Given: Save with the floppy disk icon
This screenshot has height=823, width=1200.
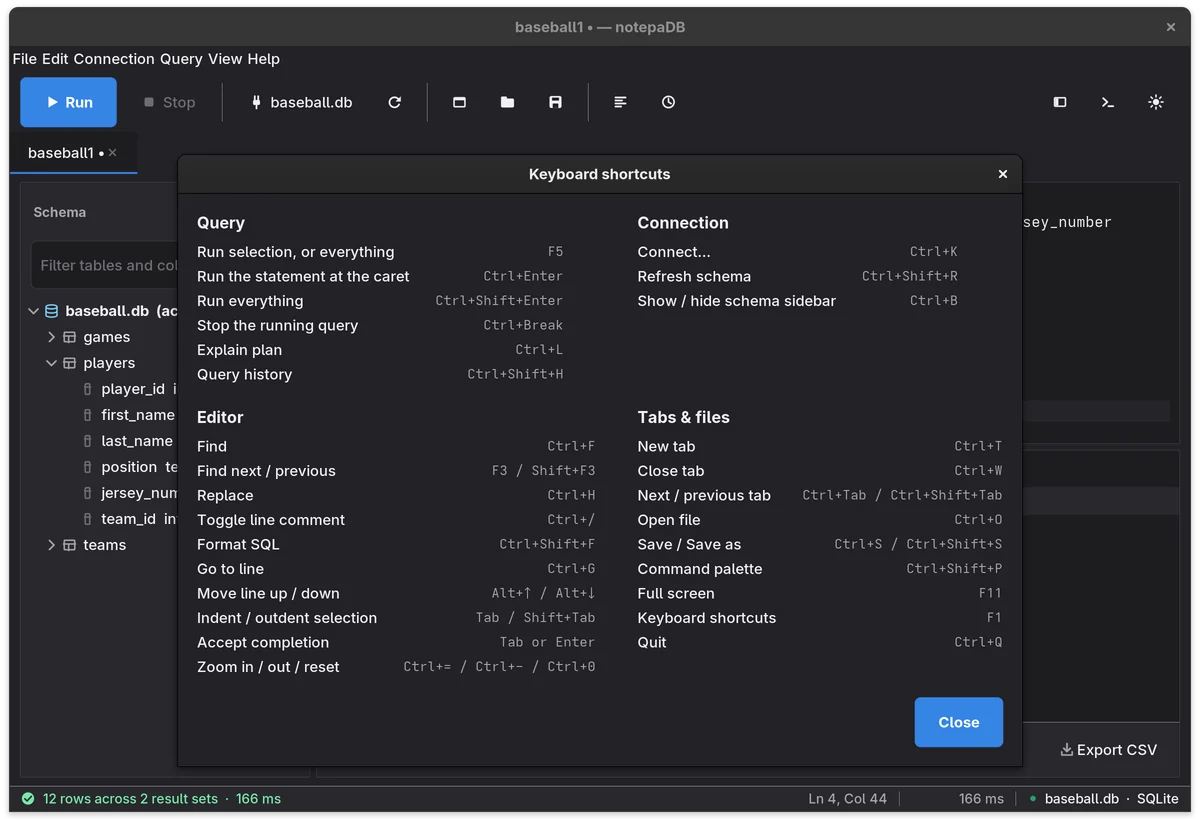Looking at the screenshot, I should point(555,102).
